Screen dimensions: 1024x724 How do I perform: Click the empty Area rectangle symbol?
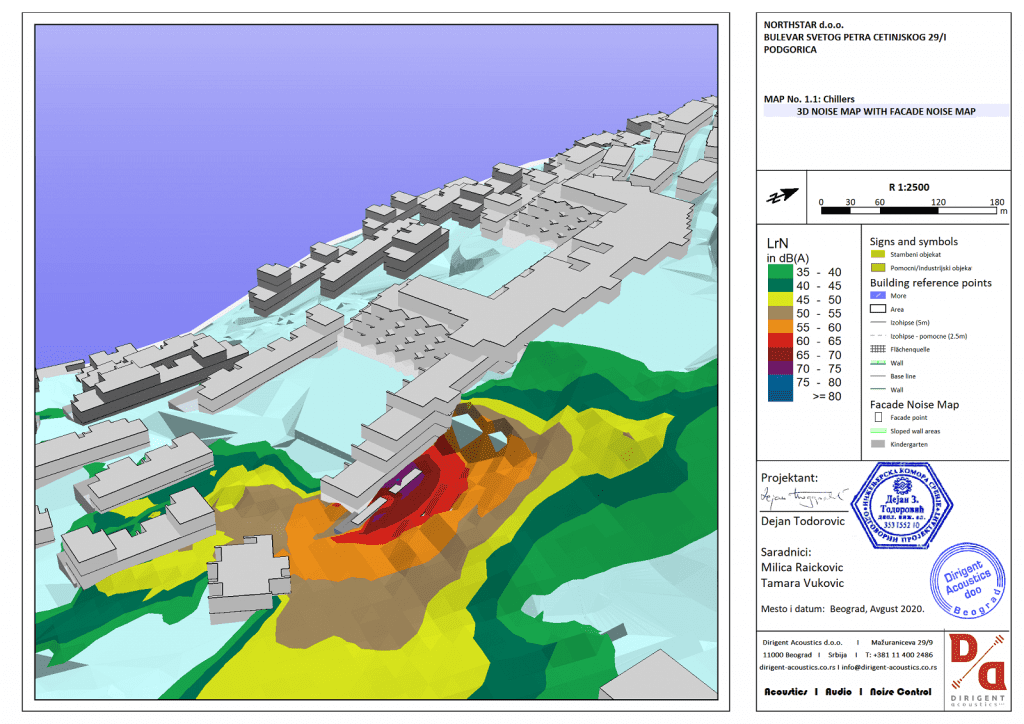[x=877, y=310]
